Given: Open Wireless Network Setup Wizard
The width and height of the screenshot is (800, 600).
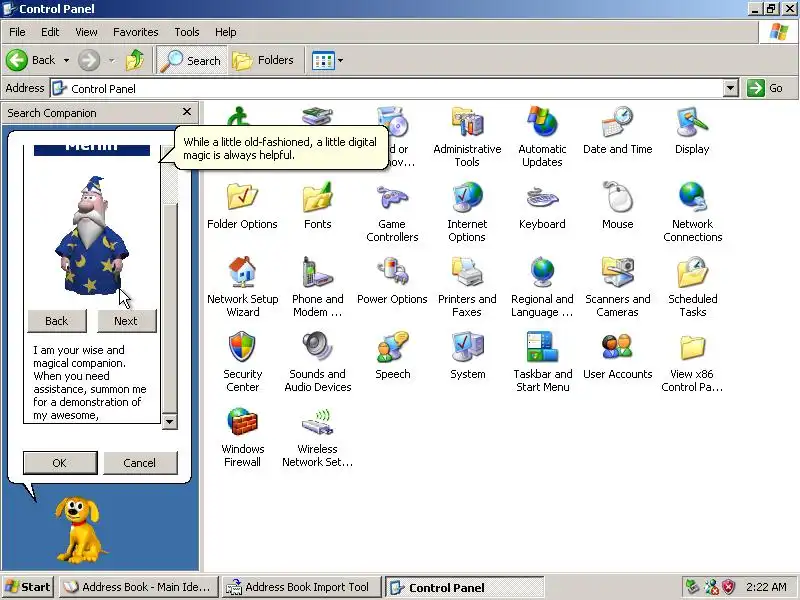Looking at the screenshot, I should (x=317, y=437).
